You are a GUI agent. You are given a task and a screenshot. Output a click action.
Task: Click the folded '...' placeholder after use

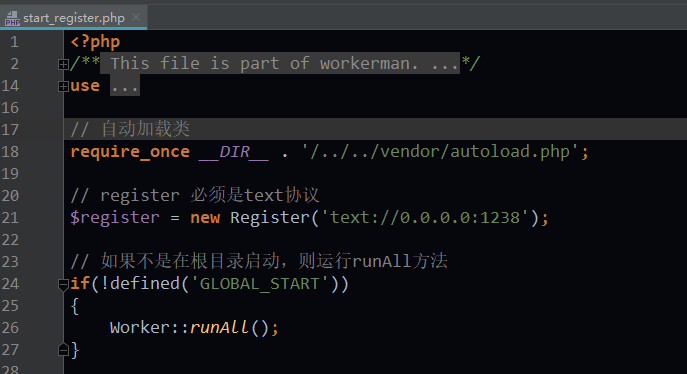point(124,85)
